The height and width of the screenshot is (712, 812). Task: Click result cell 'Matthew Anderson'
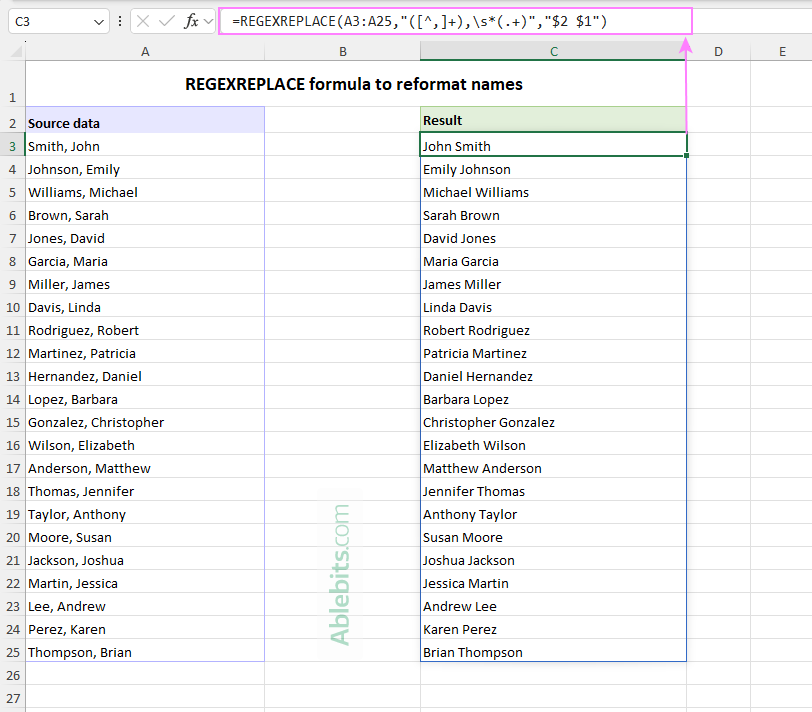[553, 467]
